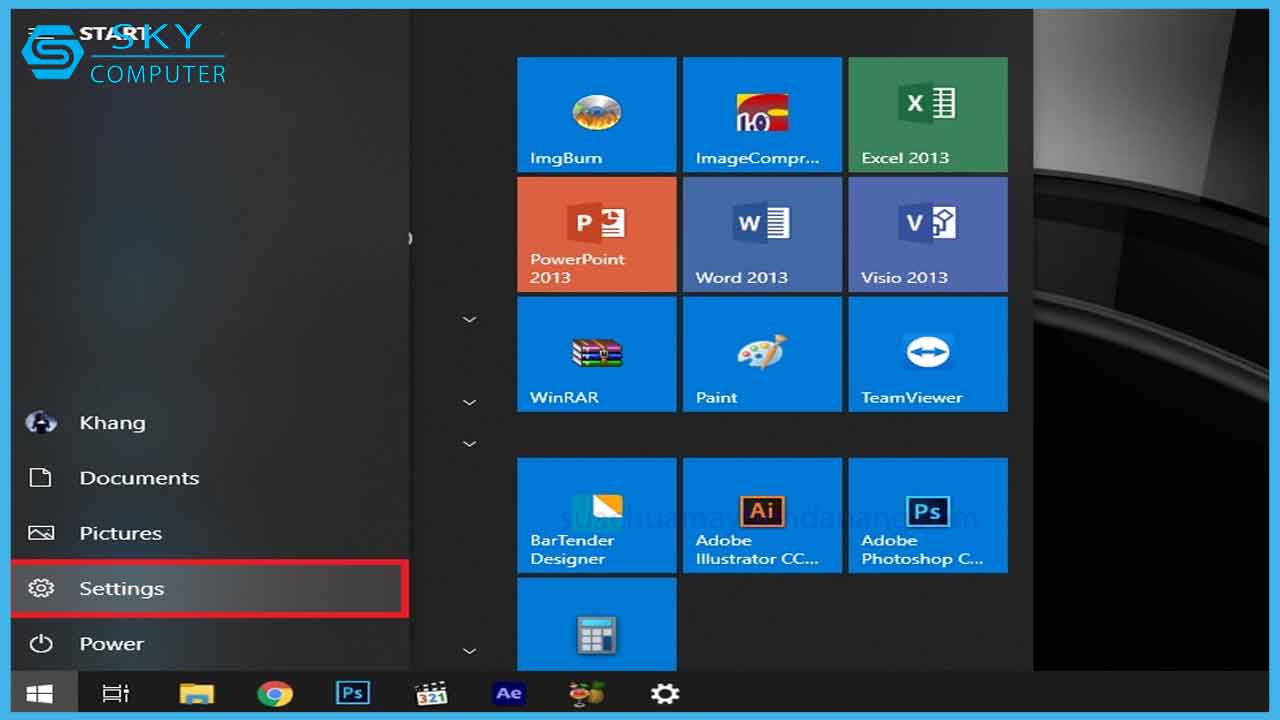Expand the chevron beside the Paint row

click(x=469, y=402)
